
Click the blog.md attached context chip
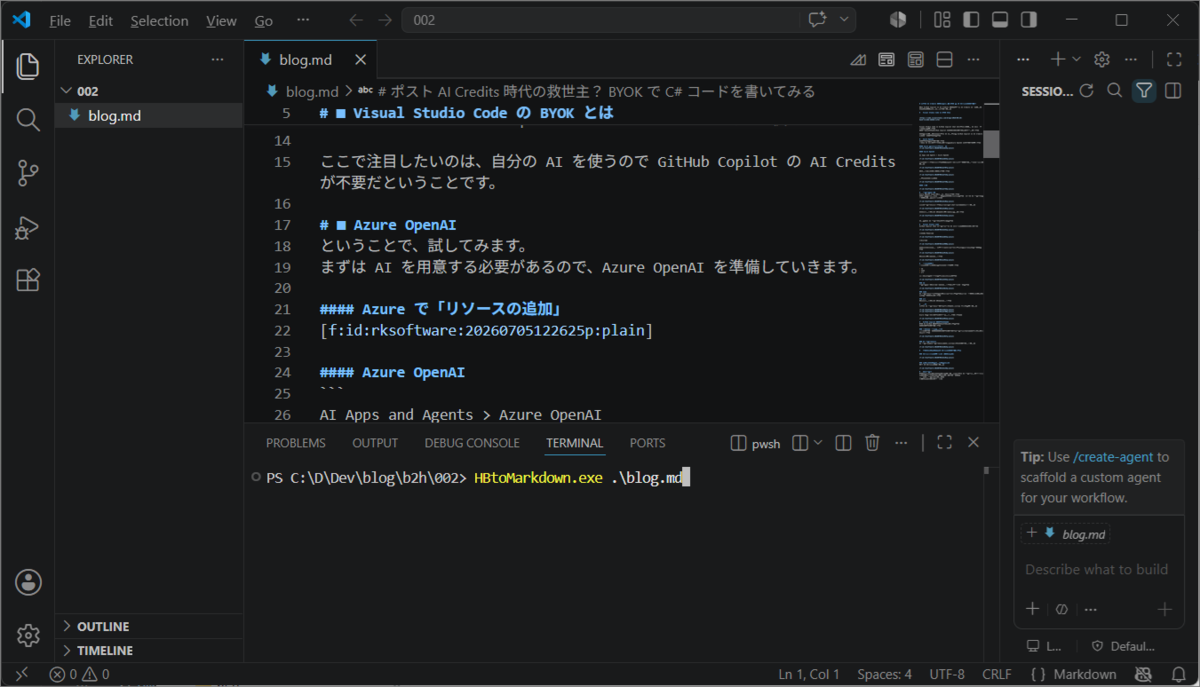[x=1066, y=534]
